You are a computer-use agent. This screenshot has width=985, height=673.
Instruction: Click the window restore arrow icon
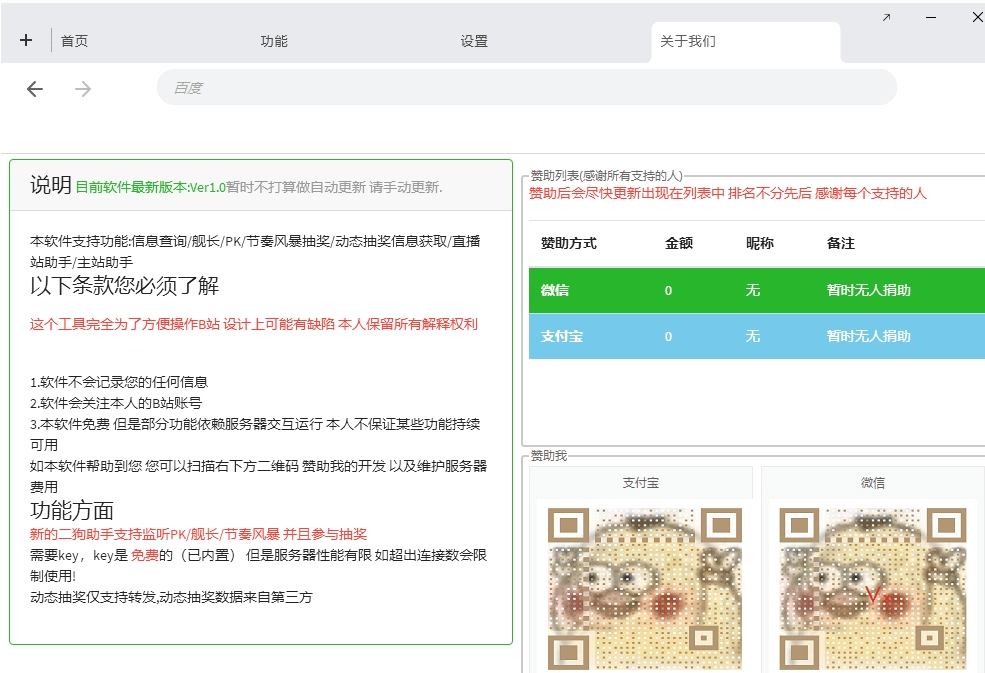pyautogui.click(x=886, y=18)
